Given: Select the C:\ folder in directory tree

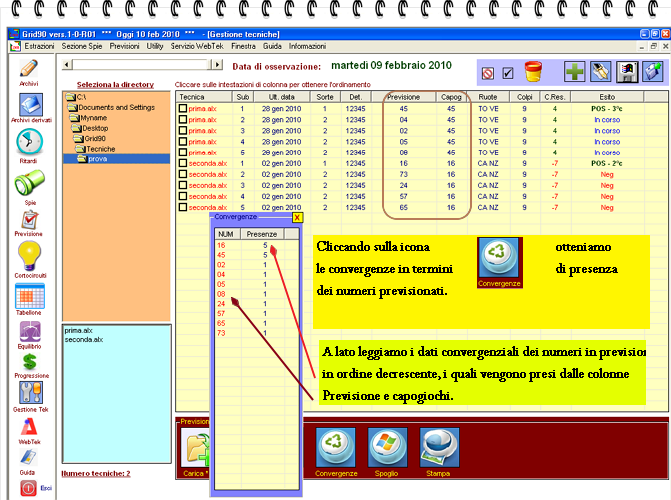Looking at the screenshot, I should point(77,97).
